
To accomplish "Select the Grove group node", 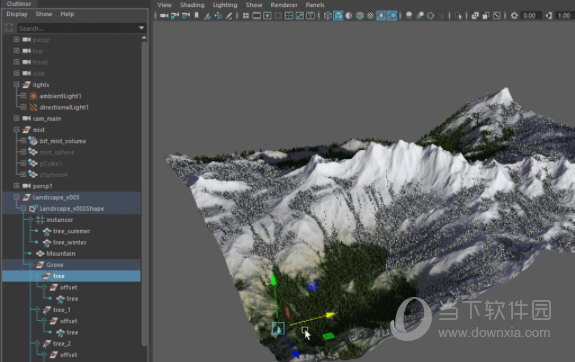I will coord(55,265).
